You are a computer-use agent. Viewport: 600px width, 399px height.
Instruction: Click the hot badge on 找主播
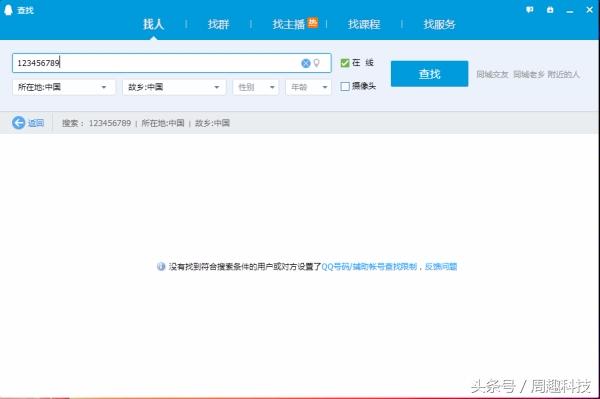(x=313, y=23)
